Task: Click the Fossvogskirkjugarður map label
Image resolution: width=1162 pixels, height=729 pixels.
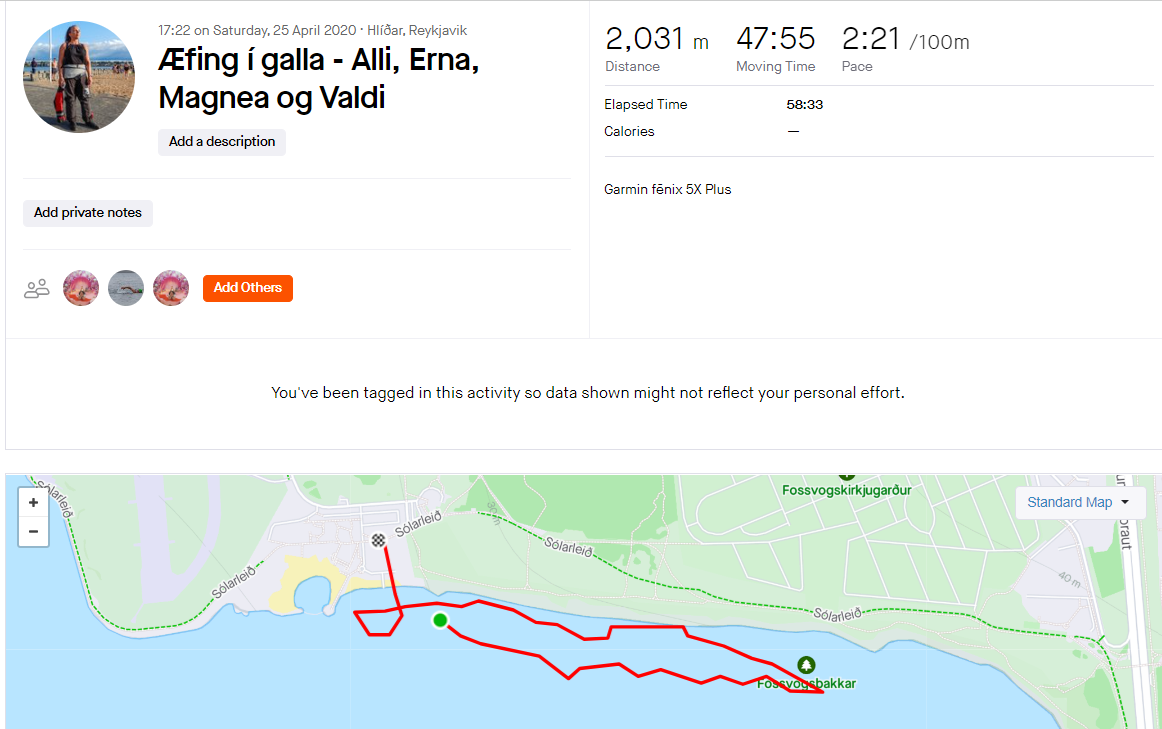Action: coord(846,490)
